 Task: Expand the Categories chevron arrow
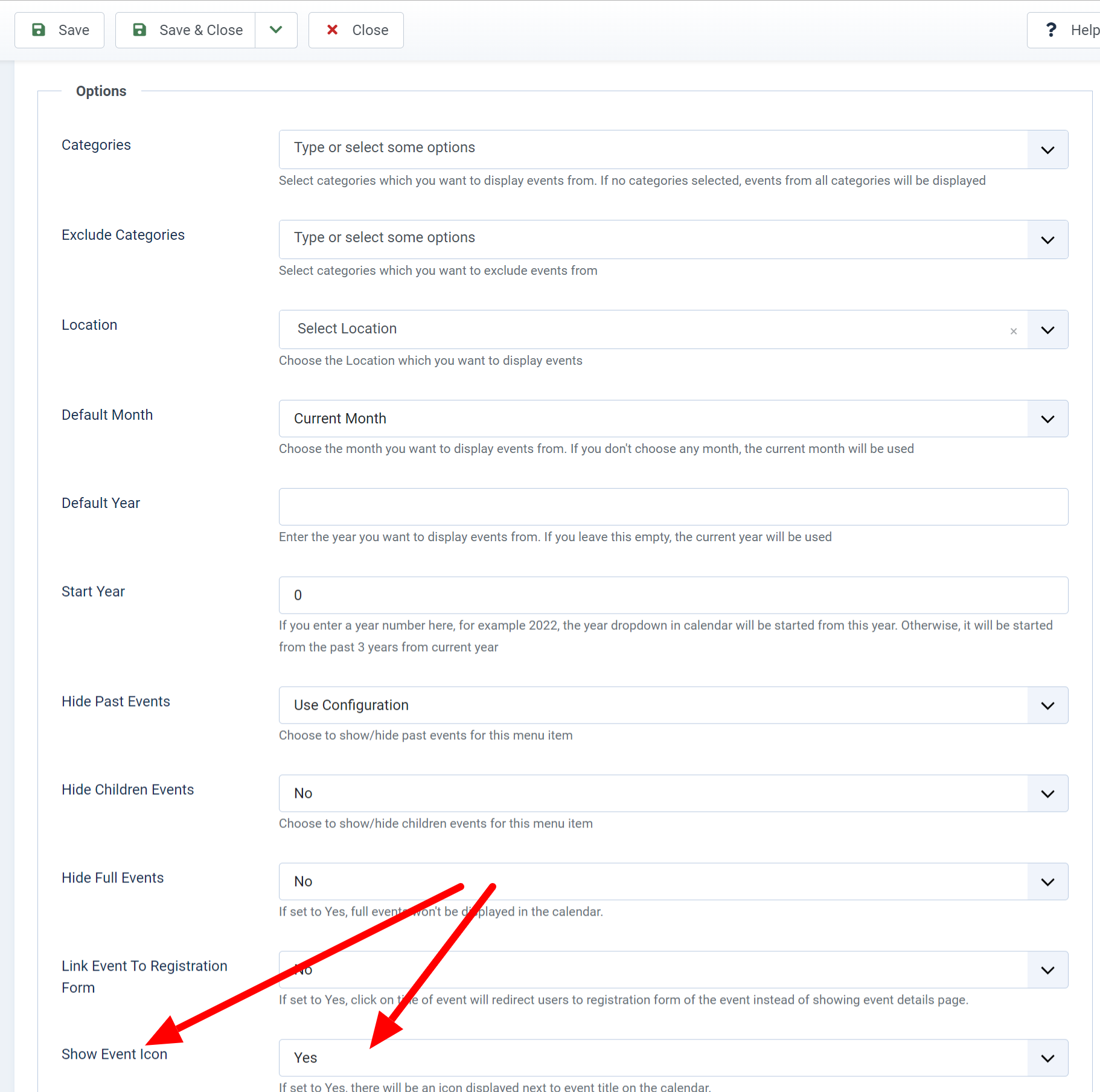click(x=1047, y=150)
